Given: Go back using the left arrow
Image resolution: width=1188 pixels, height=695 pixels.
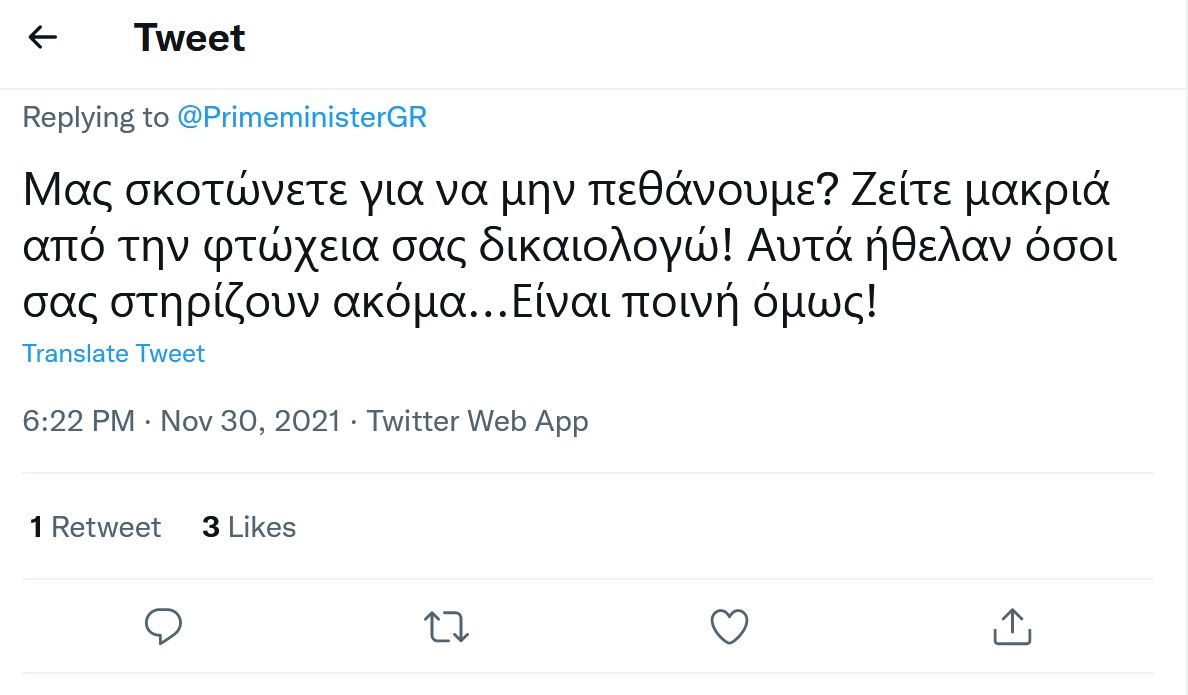Looking at the screenshot, I should pyautogui.click(x=43, y=38).
